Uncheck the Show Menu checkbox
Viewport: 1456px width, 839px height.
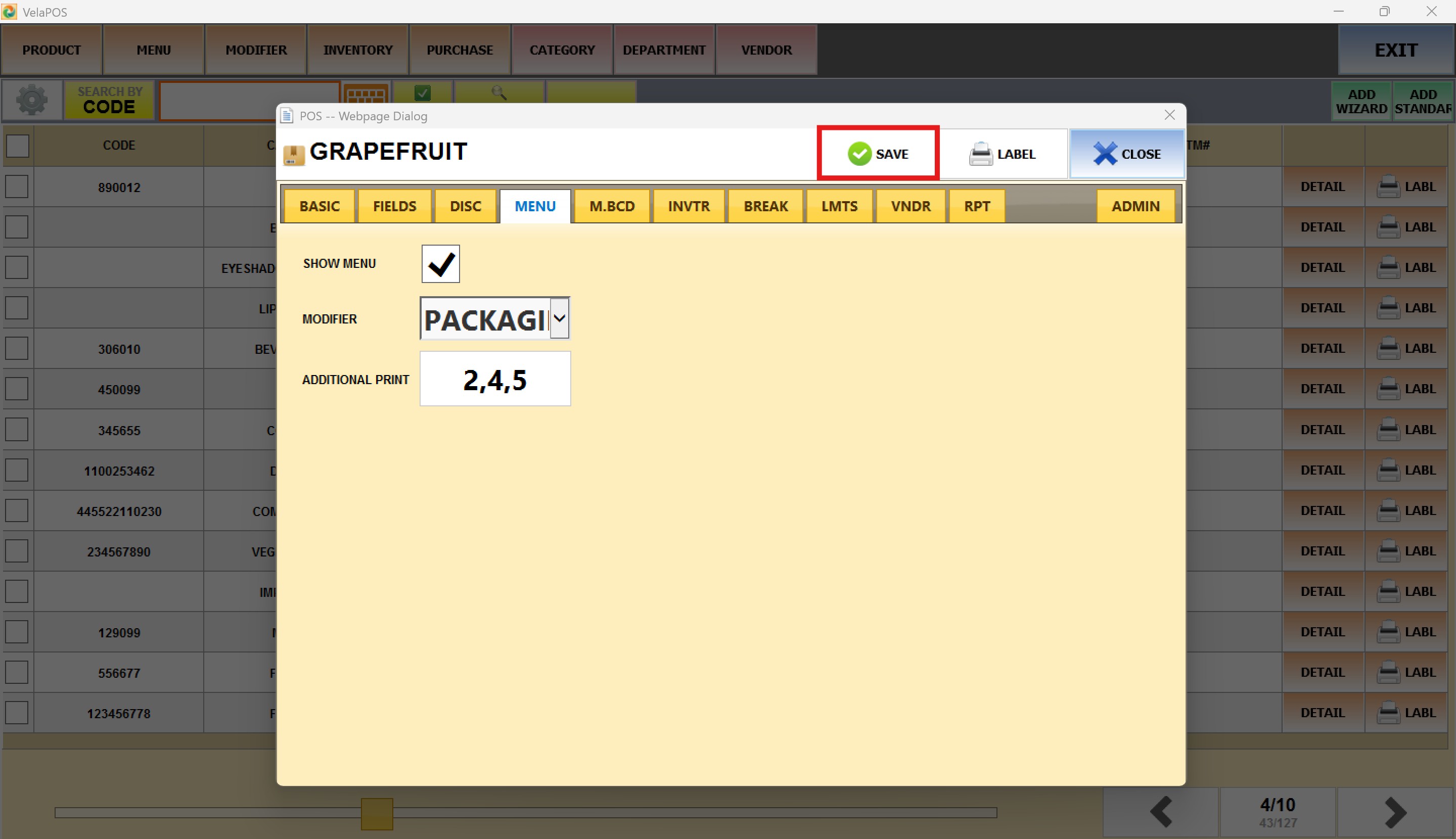pos(440,264)
